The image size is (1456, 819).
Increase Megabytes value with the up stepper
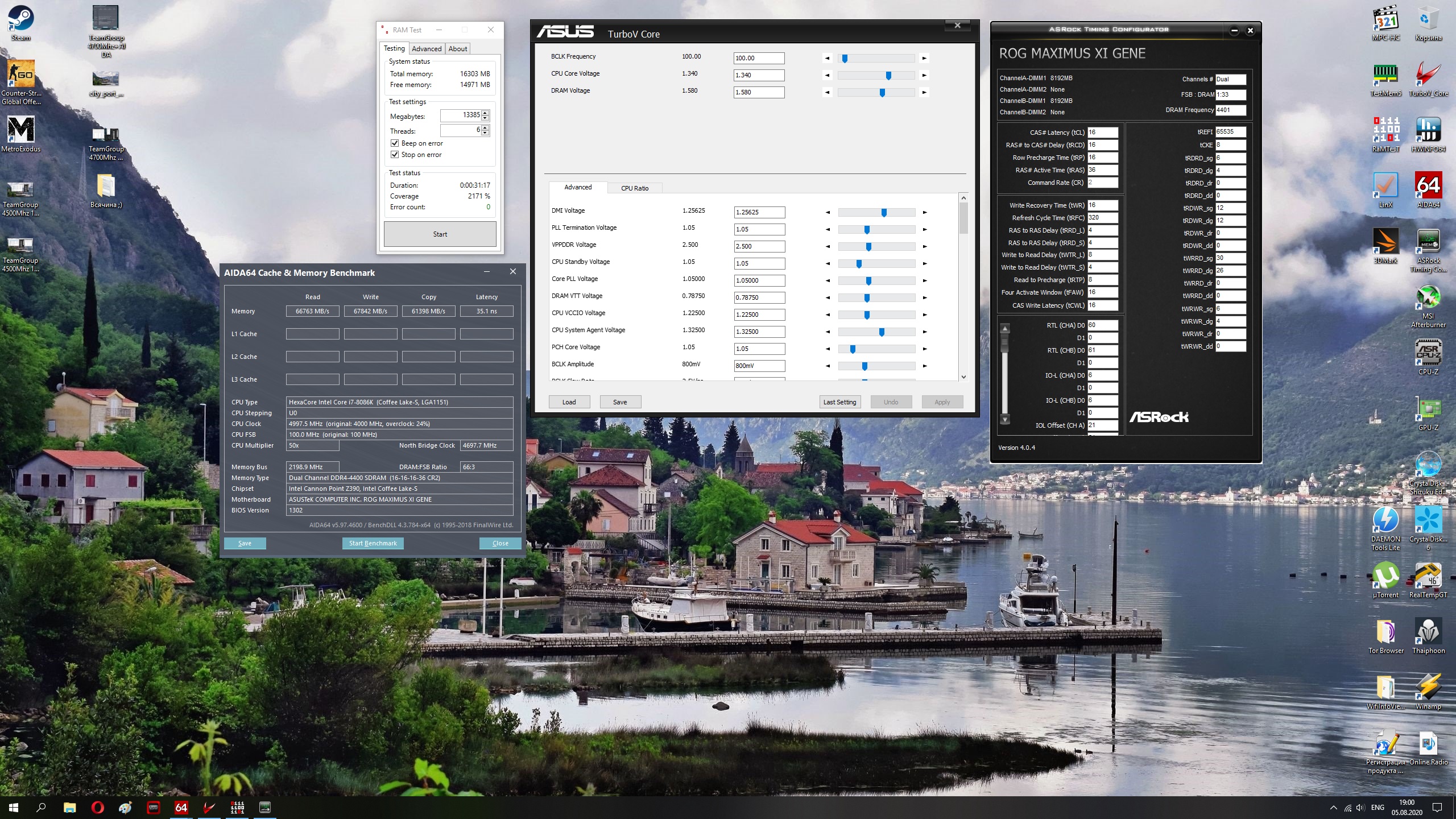pyautogui.click(x=485, y=113)
